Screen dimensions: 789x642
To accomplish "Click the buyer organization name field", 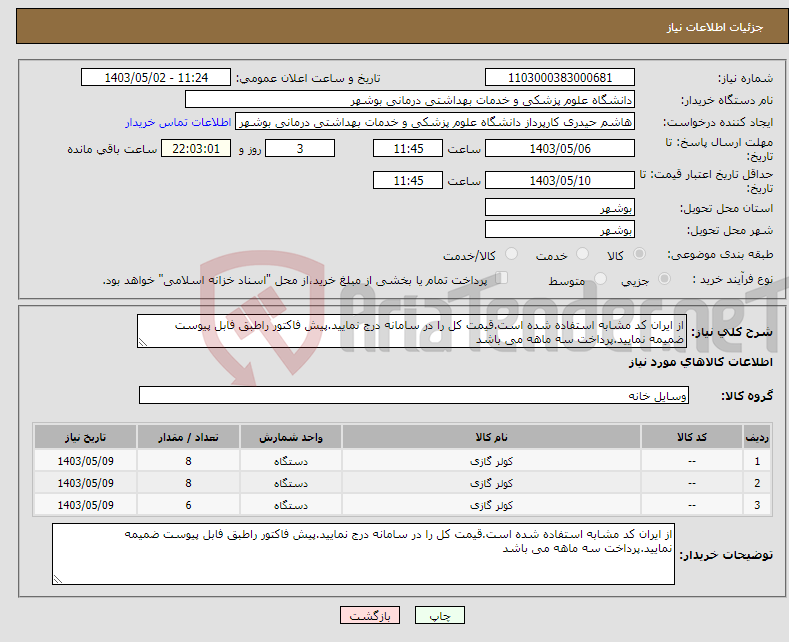I will (x=410, y=100).
